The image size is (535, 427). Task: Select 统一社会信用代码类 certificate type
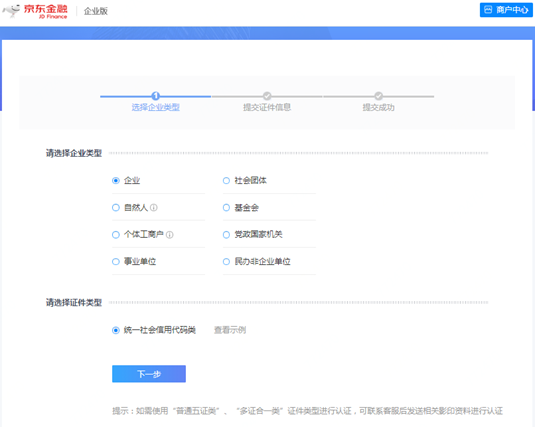116,330
